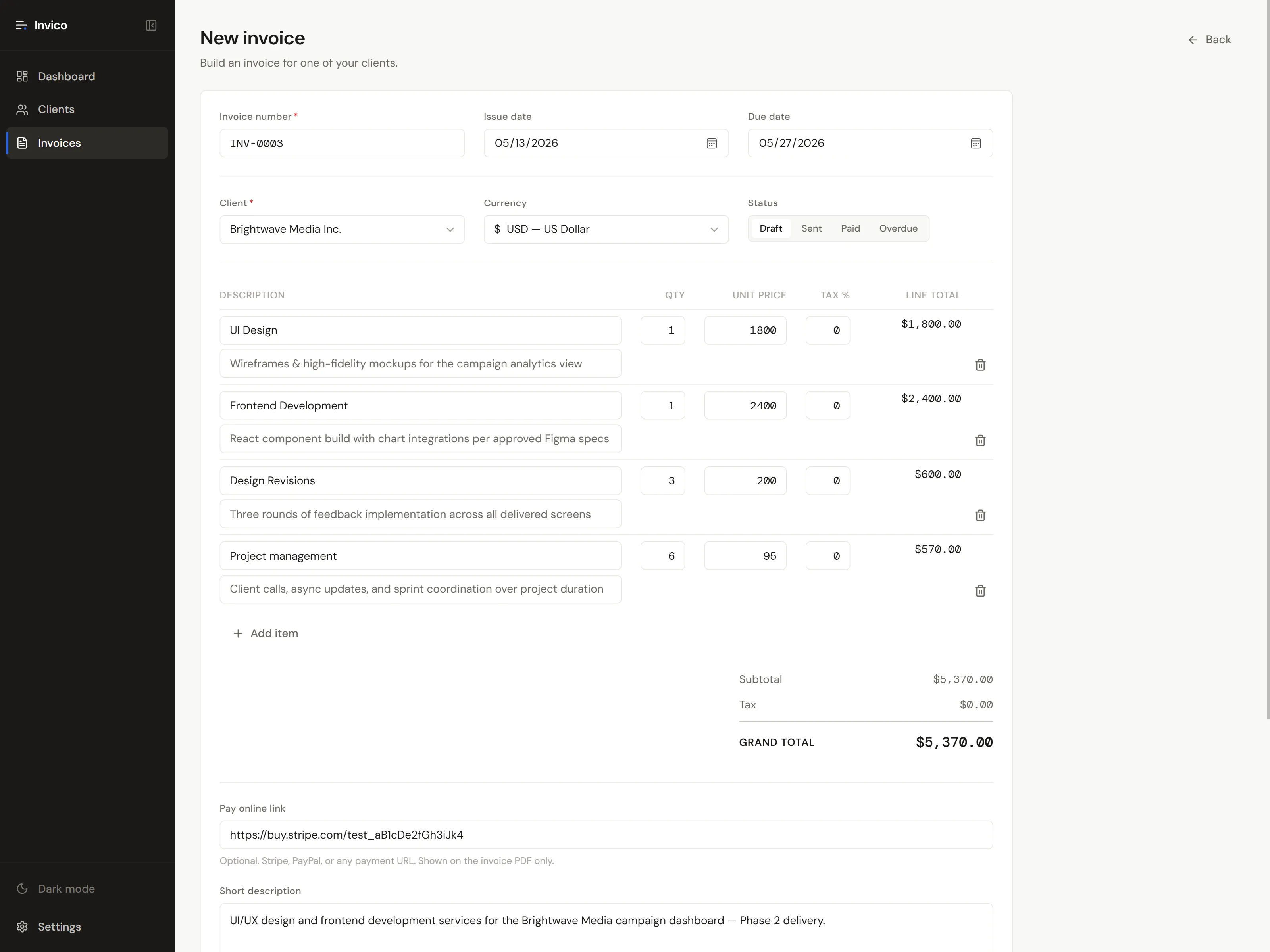Edit unit price 2400
The width and height of the screenshot is (1270, 952).
745,406
